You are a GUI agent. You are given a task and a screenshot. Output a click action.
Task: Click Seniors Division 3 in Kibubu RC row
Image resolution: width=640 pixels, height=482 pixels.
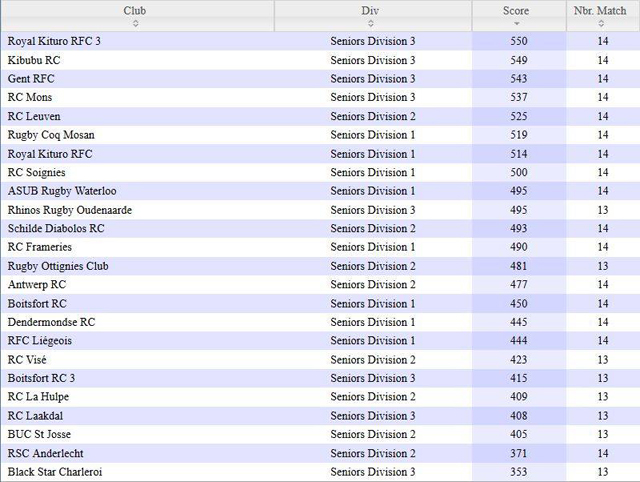(x=373, y=60)
